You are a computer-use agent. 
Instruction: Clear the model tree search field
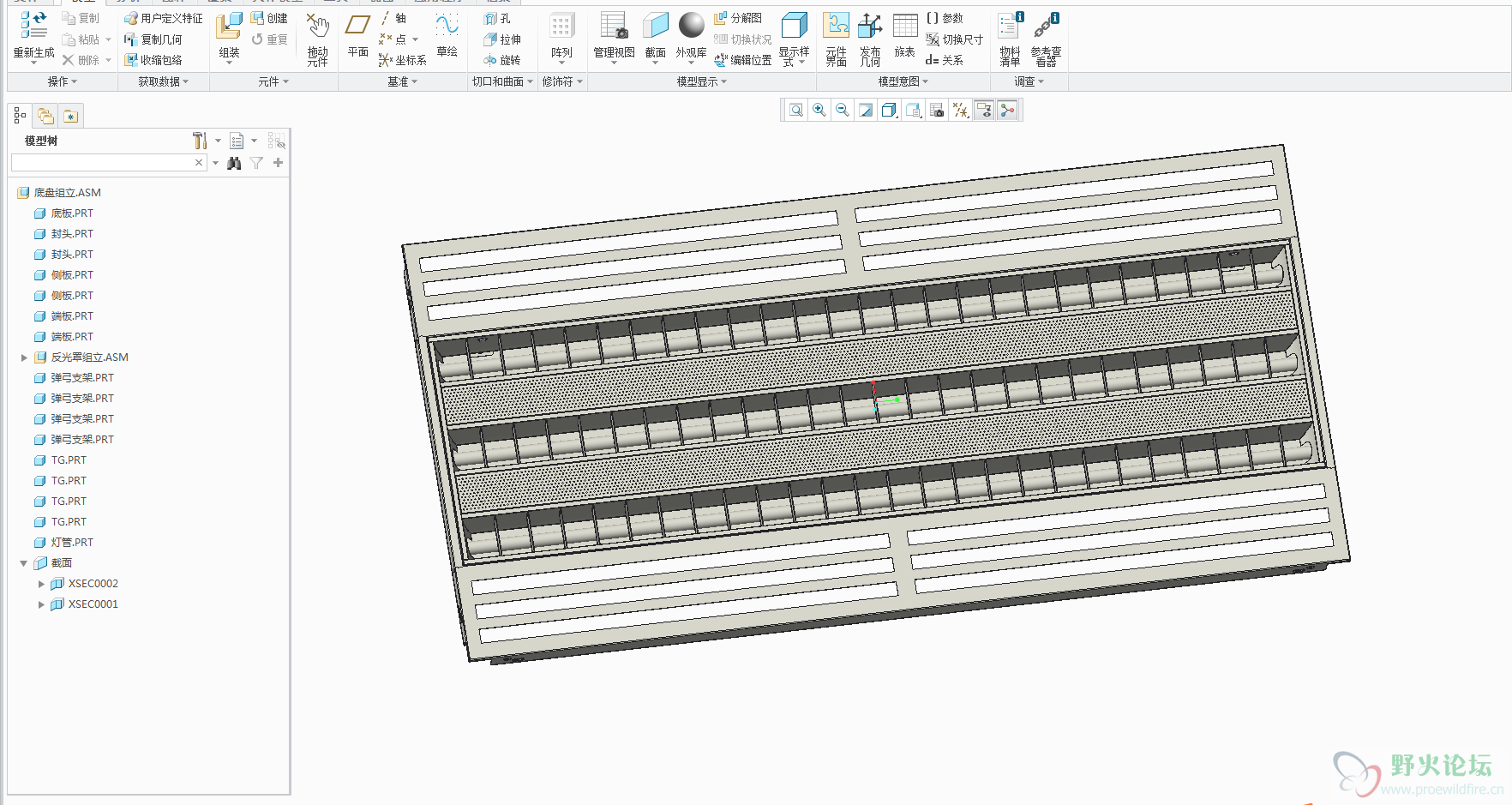pyautogui.click(x=199, y=163)
